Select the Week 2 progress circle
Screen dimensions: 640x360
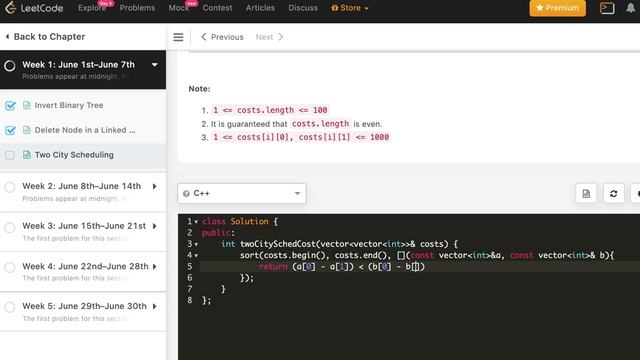click(x=10, y=187)
